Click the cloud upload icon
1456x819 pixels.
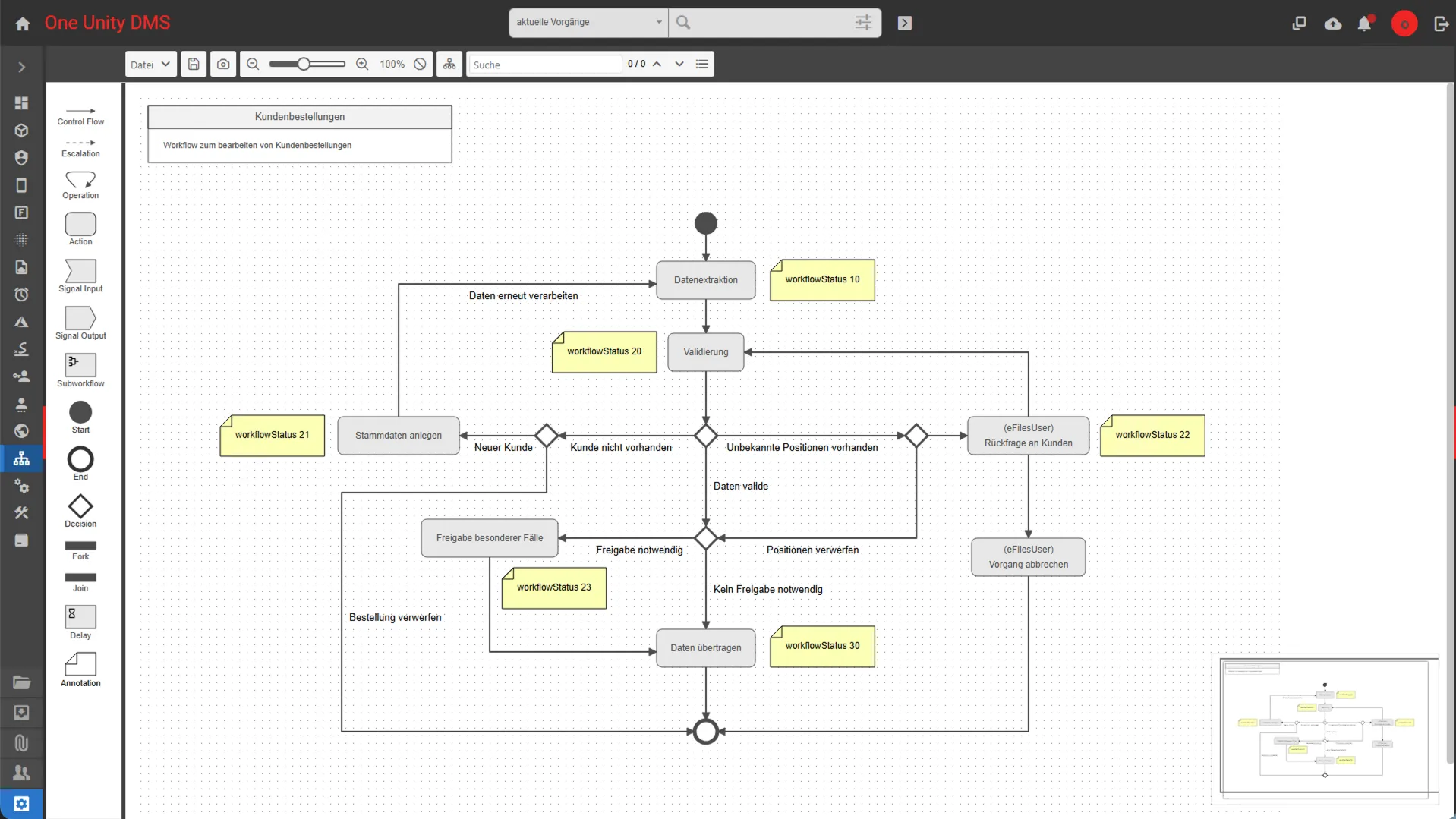click(1333, 24)
